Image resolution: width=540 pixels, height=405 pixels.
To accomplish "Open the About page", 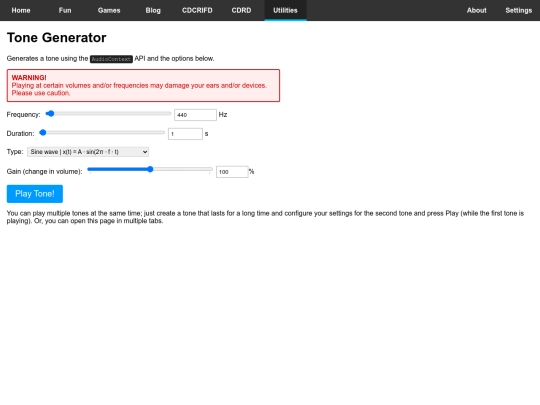I will 477,10.
